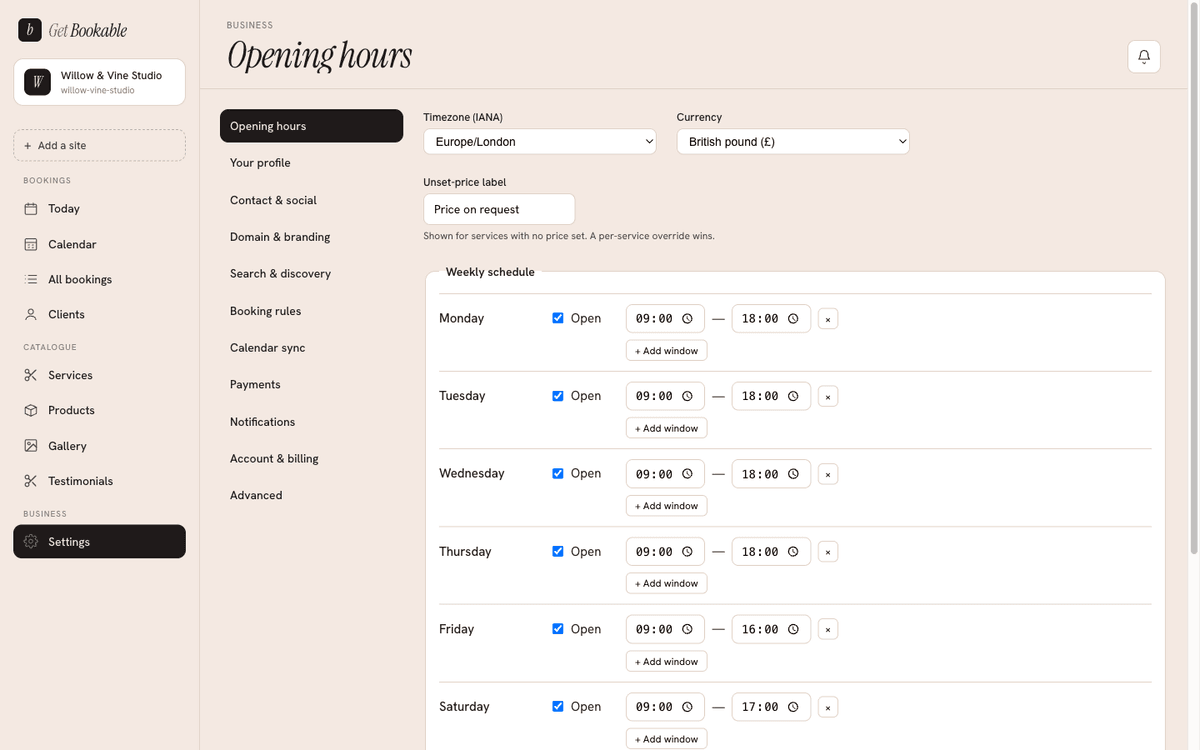The width and height of the screenshot is (1200, 750).
Task: Remove Saturday's time window with the × button
Action: pyautogui.click(x=828, y=707)
